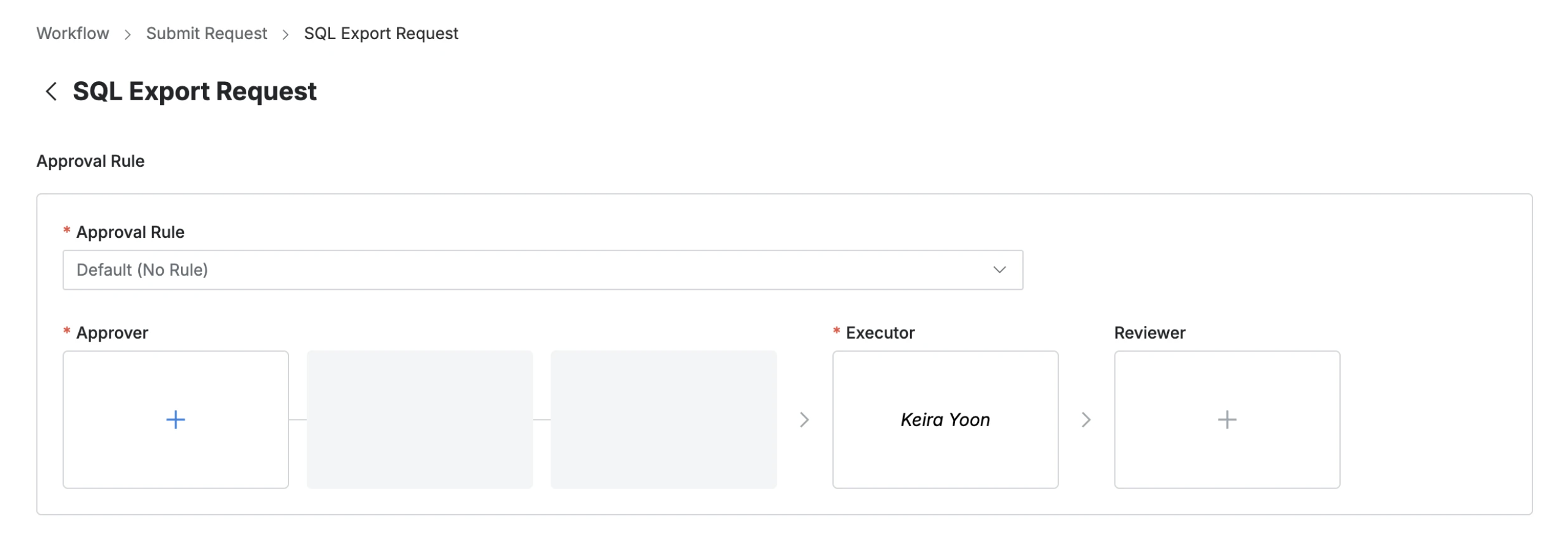Click the SQL Export Request breadcrumb
1568x549 pixels.
(x=381, y=33)
